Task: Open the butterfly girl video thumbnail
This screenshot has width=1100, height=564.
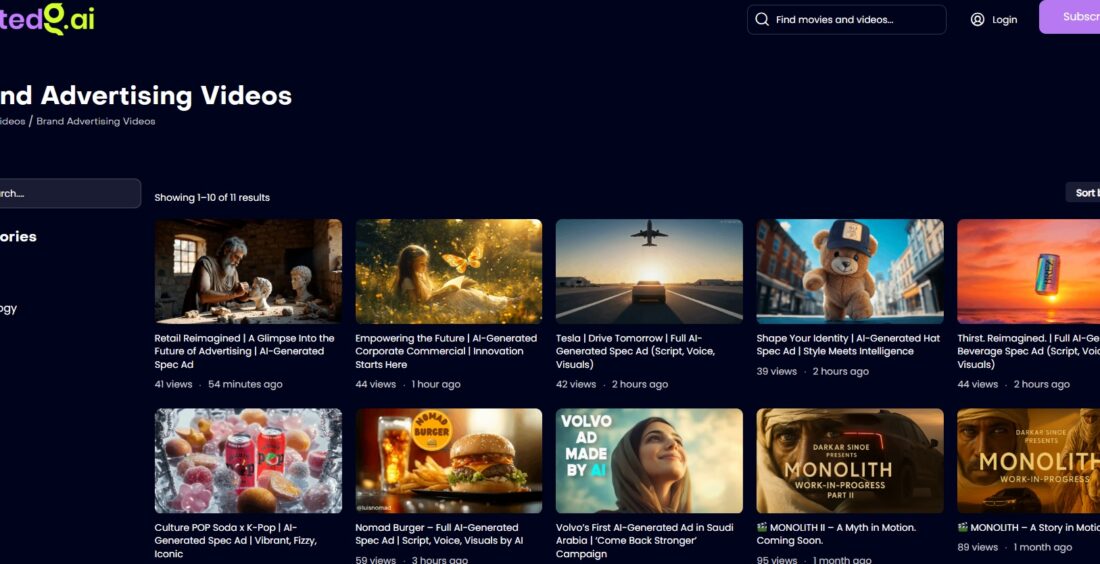Action: click(x=449, y=271)
